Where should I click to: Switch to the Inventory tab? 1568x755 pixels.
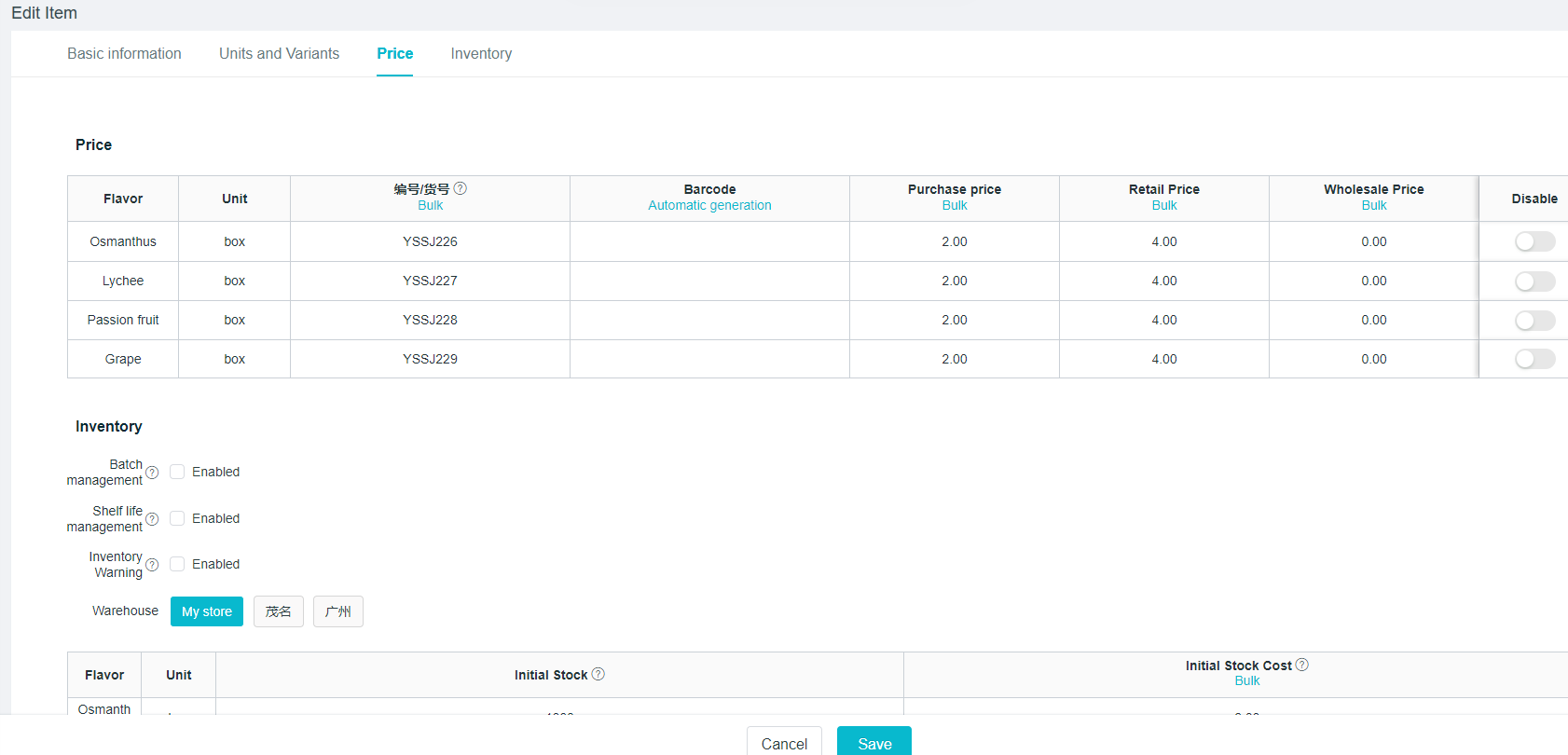pos(481,54)
